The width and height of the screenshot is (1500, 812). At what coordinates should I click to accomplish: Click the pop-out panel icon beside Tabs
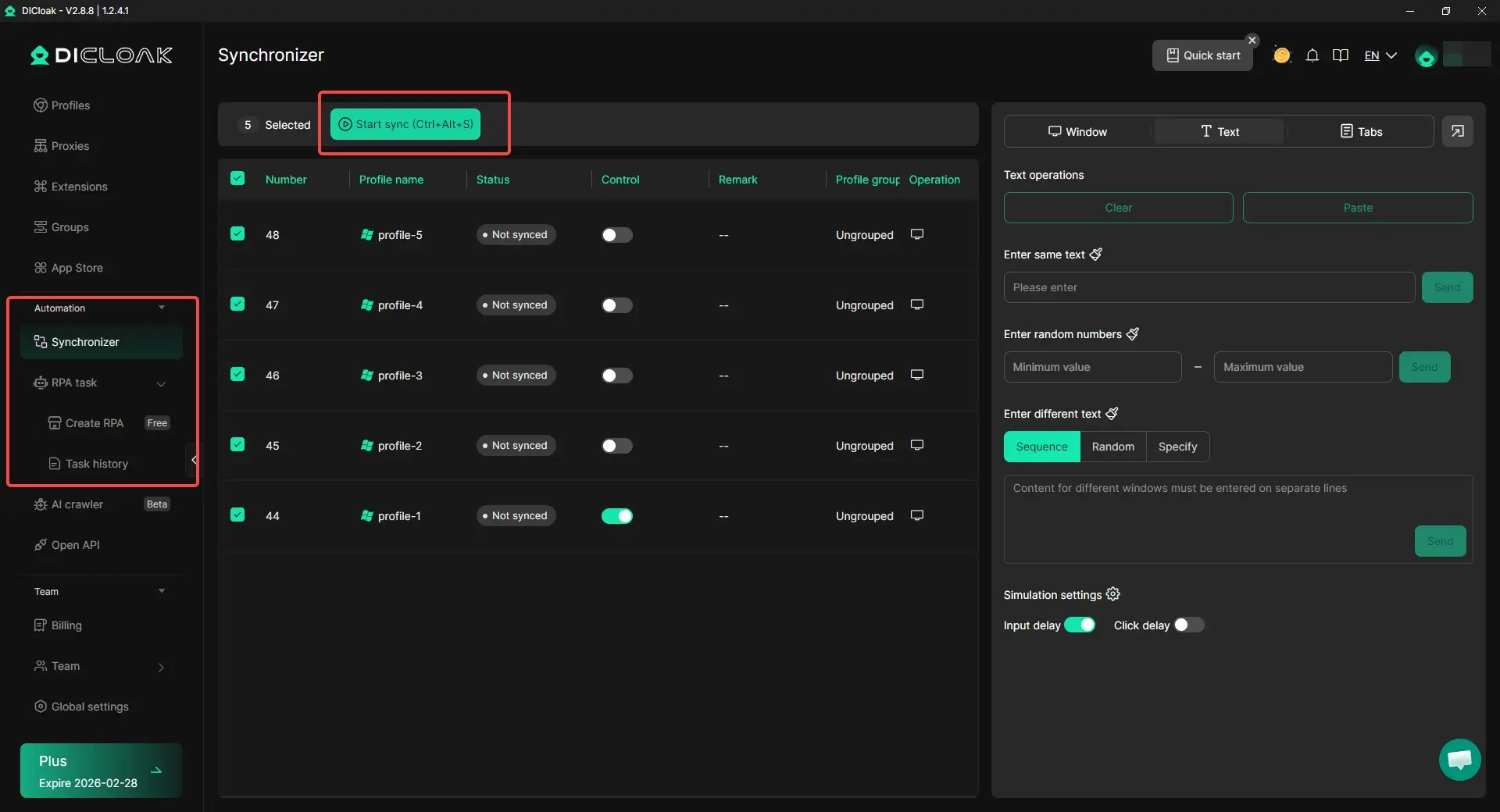[1457, 131]
